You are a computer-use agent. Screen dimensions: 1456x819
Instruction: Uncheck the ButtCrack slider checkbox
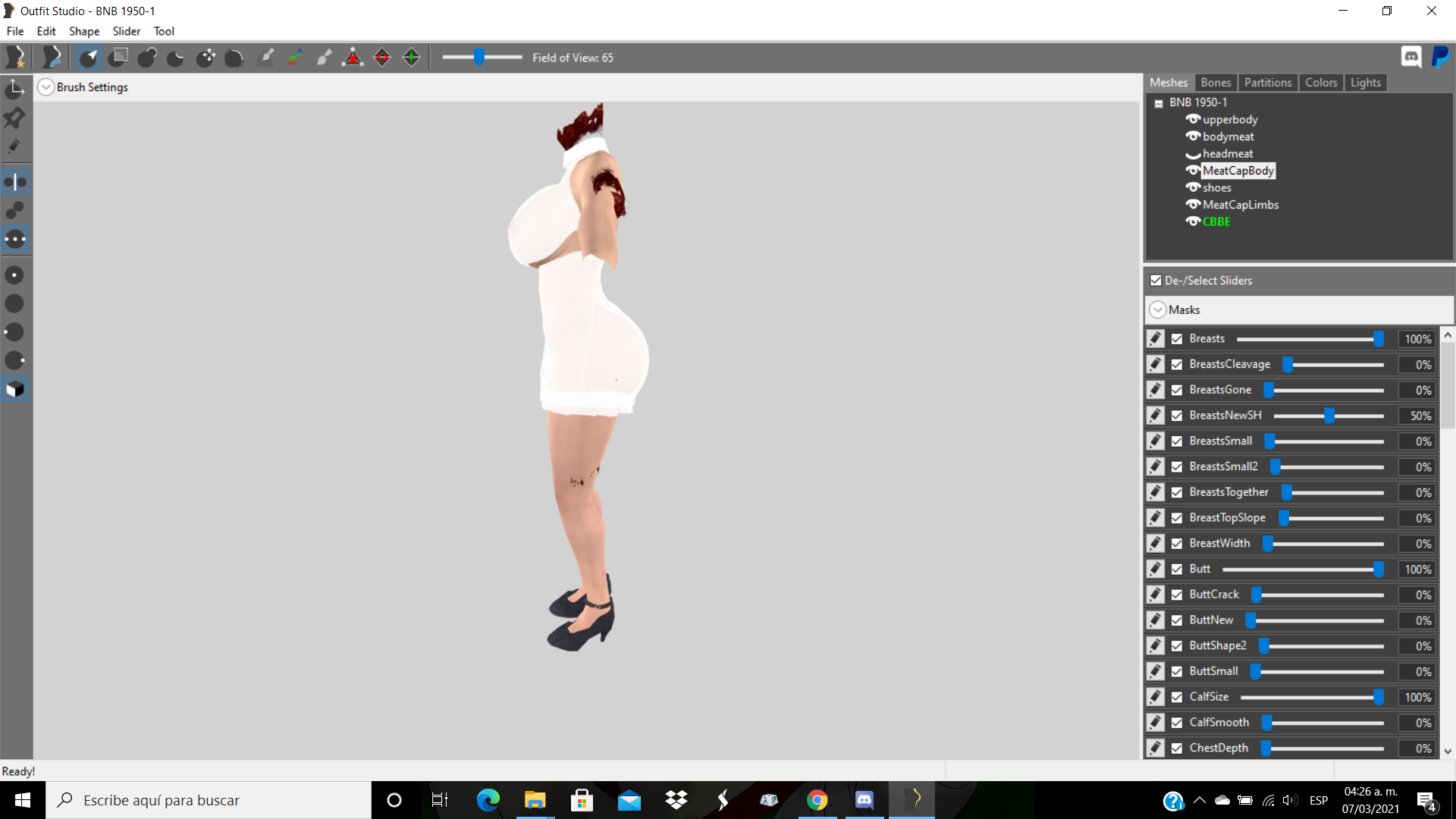[x=1177, y=595]
